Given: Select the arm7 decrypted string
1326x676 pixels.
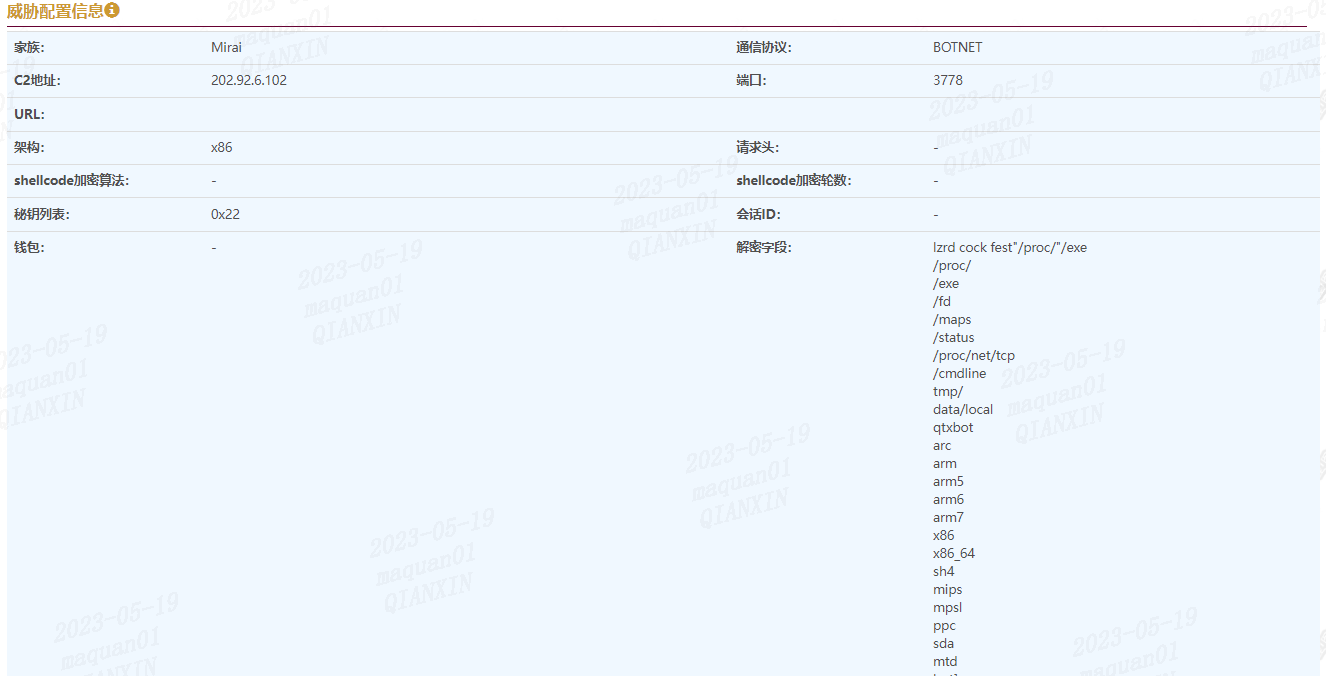Looking at the screenshot, I should coord(948,517).
